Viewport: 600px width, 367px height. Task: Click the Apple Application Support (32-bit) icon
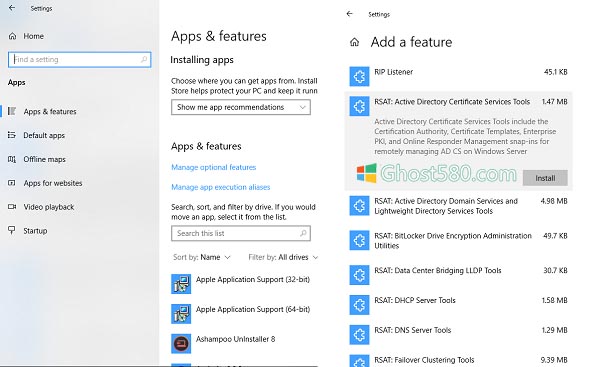tap(181, 284)
